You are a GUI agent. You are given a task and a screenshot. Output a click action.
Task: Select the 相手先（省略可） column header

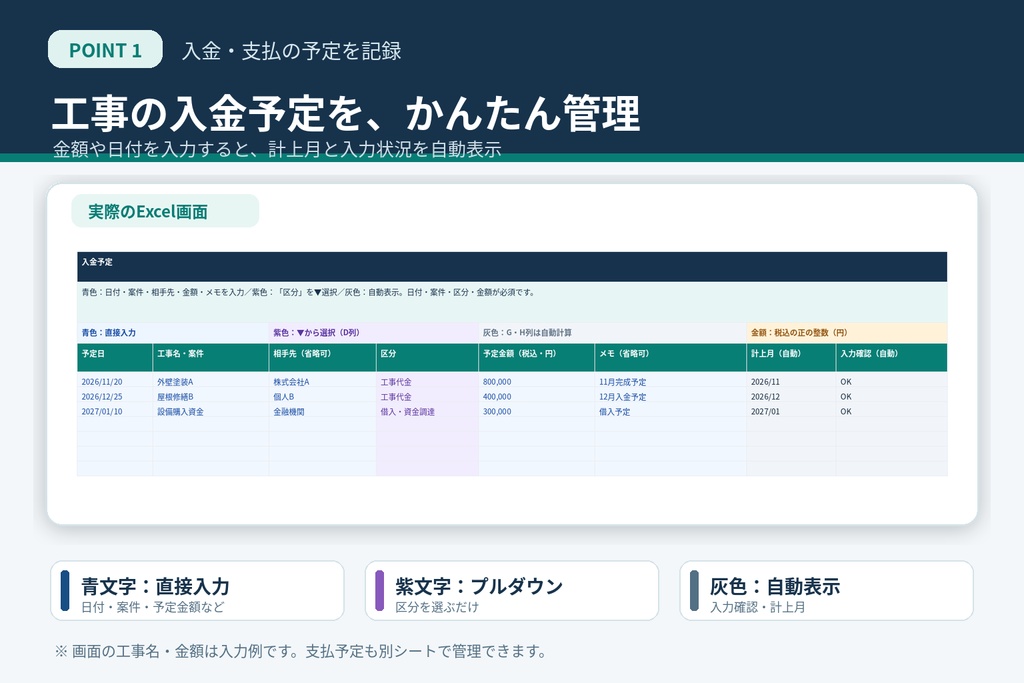click(323, 357)
